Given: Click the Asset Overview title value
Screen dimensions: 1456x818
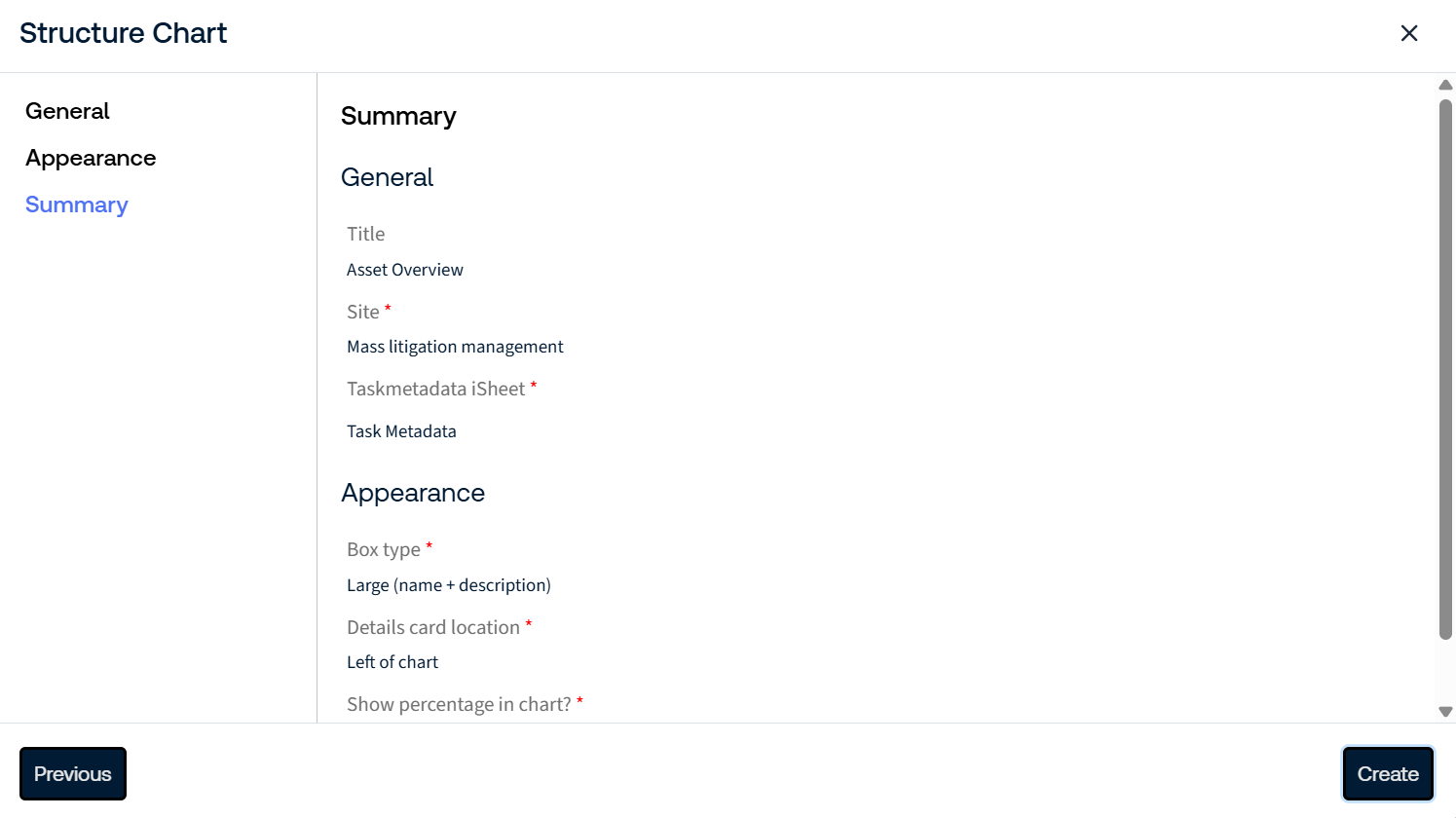Looking at the screenshot, I should click(405, 270).
